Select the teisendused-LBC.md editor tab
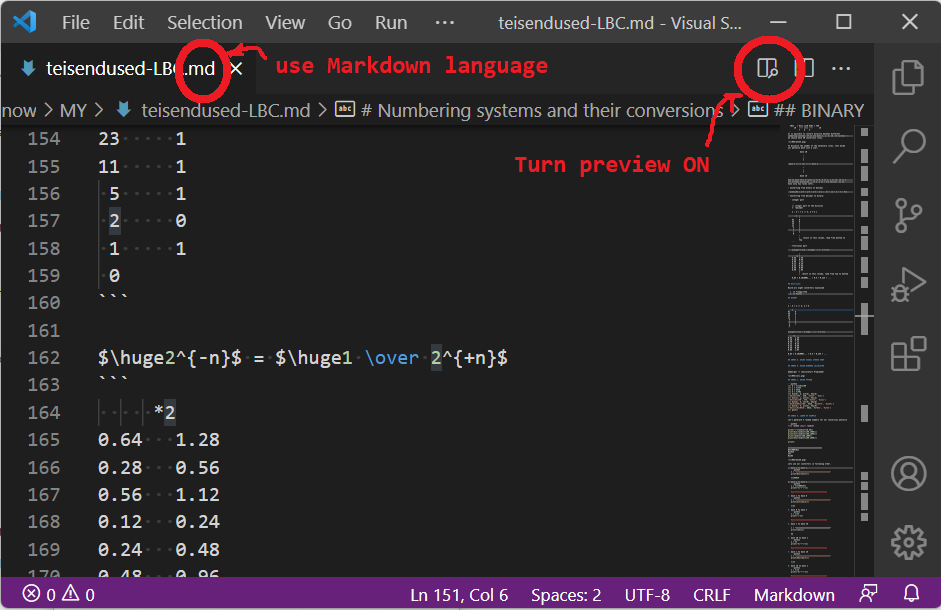 click(x=130, y=68)
